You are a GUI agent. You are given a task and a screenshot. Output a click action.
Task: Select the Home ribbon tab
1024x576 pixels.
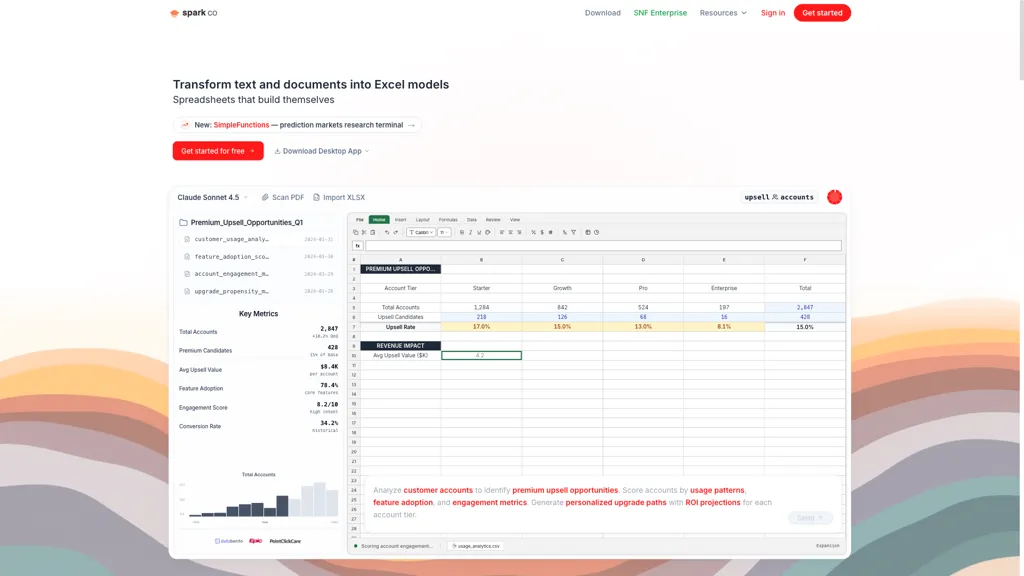[x=379, y=220]
